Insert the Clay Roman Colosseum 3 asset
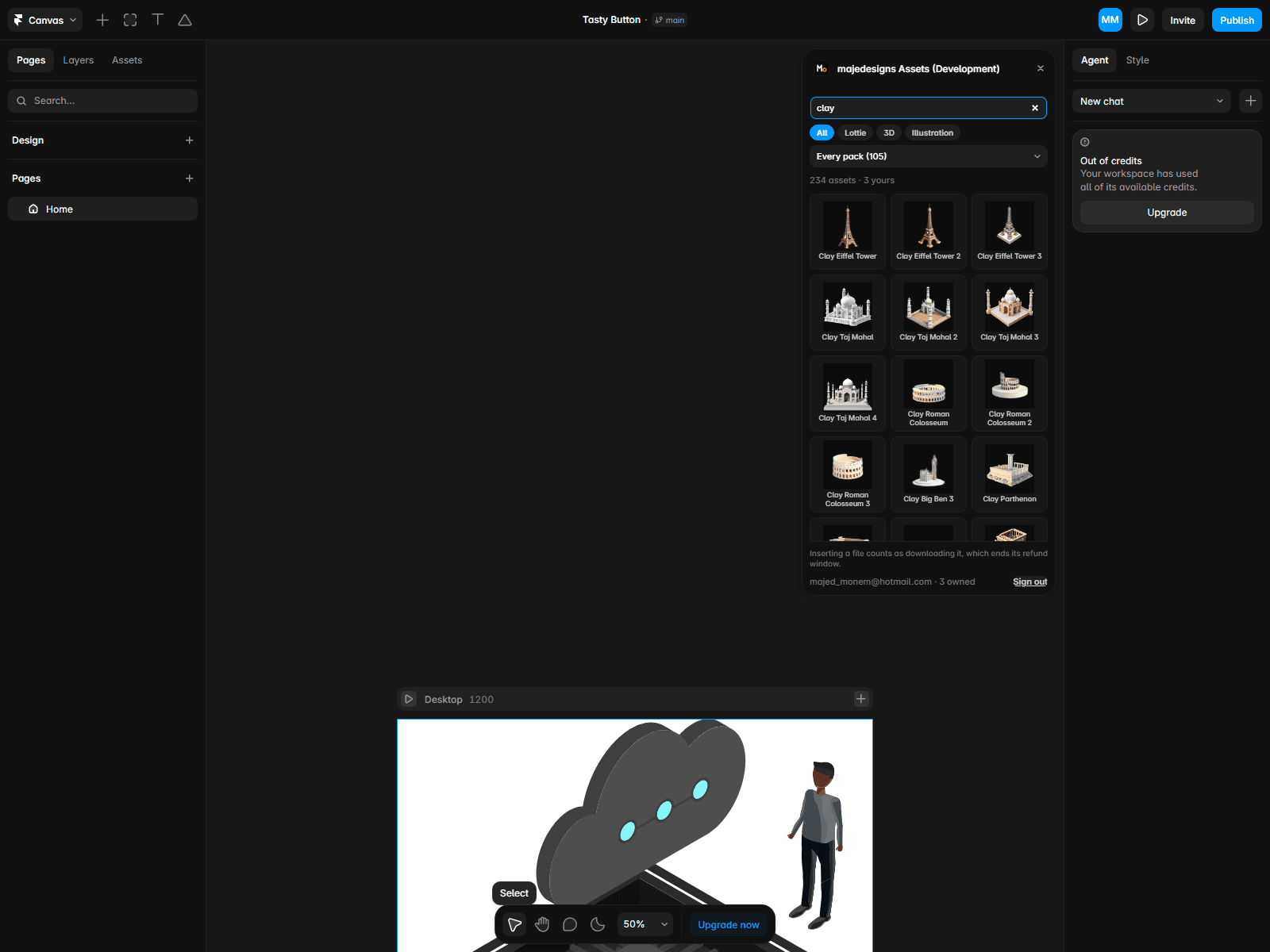Image resolution: width=1270 pixels, height=952 pixels. coord(848,474)
